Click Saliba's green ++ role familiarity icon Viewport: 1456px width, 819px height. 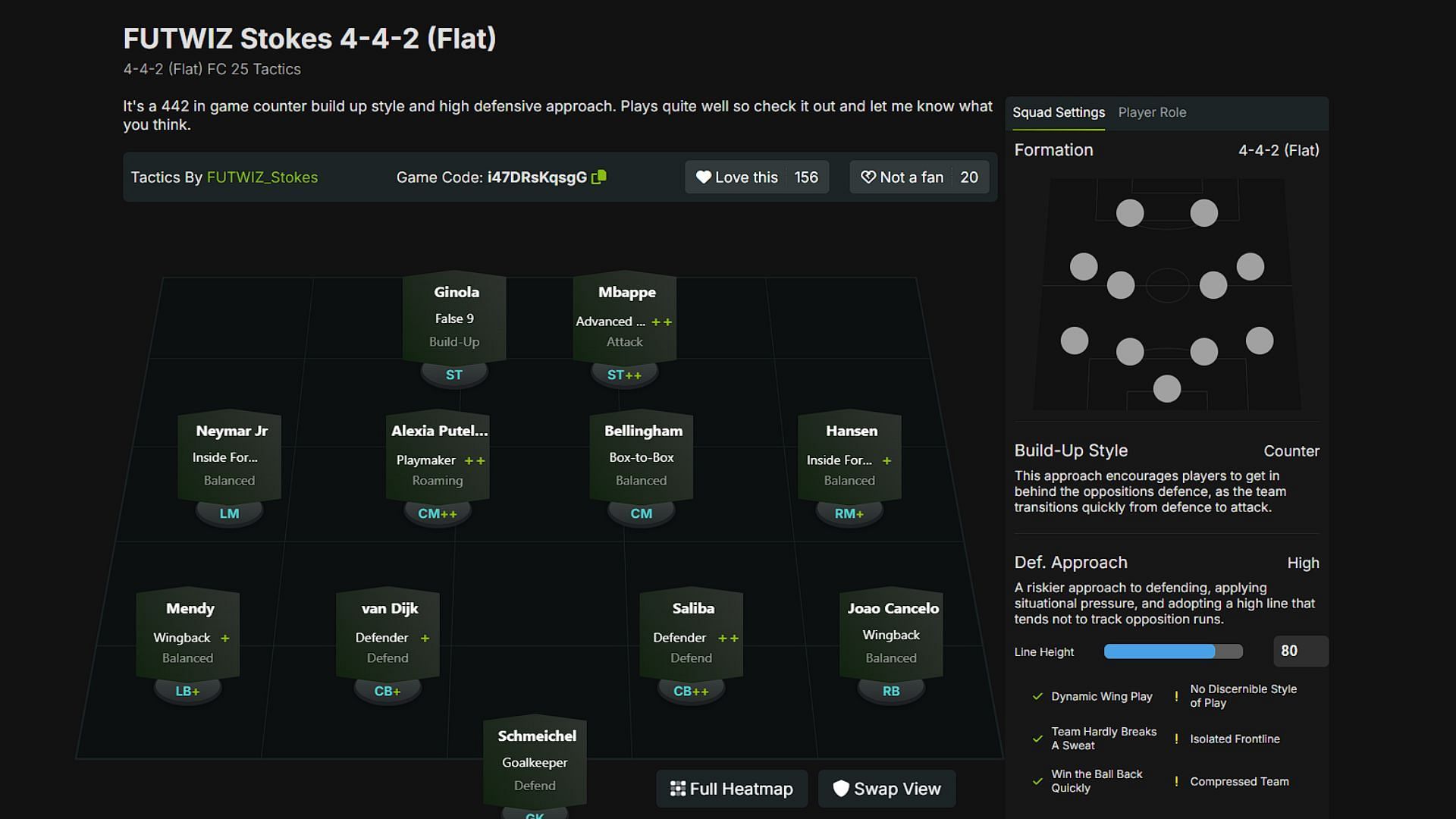point(729,639)
